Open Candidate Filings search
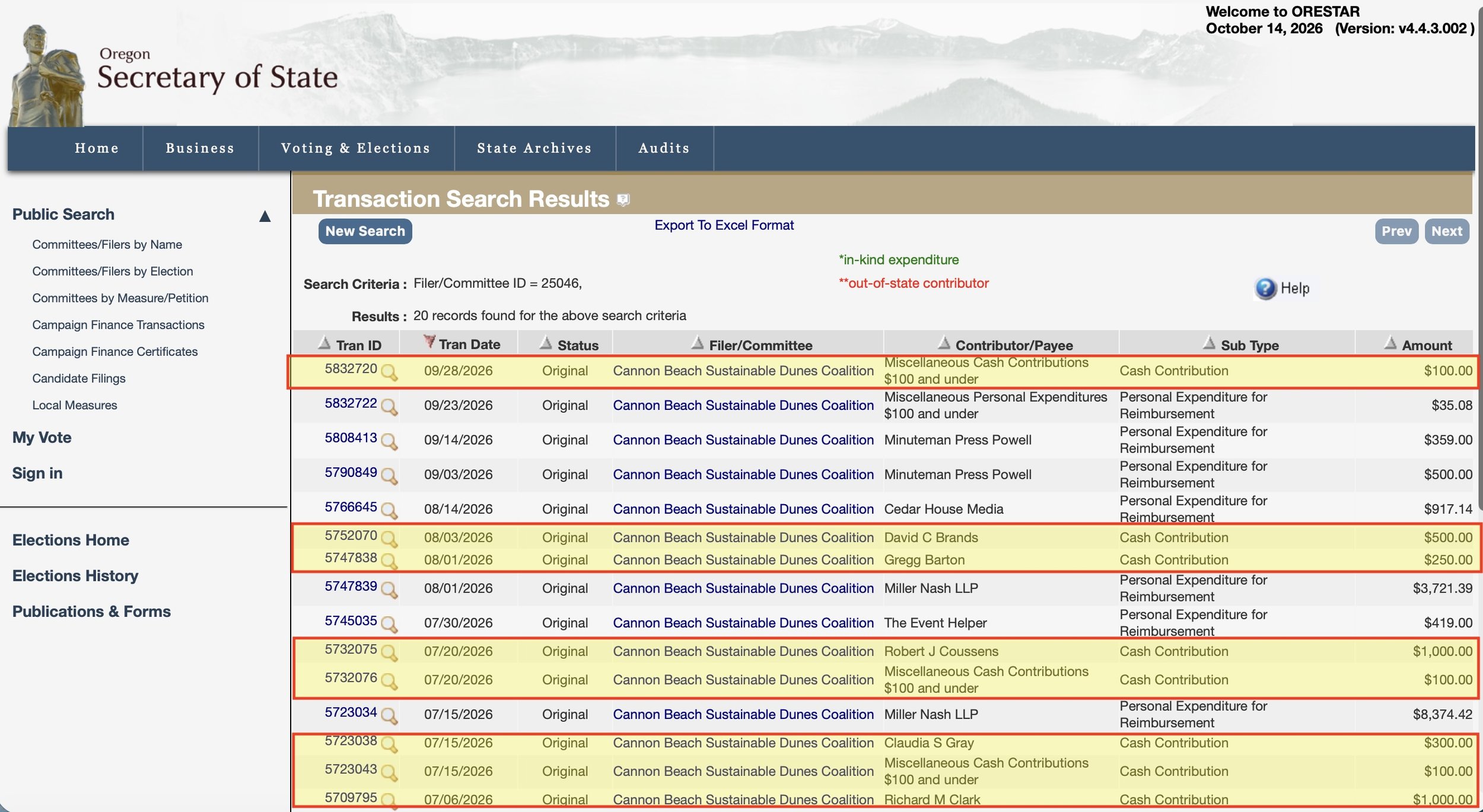This screenshot has height=812, width=1483. coord(79,378)
